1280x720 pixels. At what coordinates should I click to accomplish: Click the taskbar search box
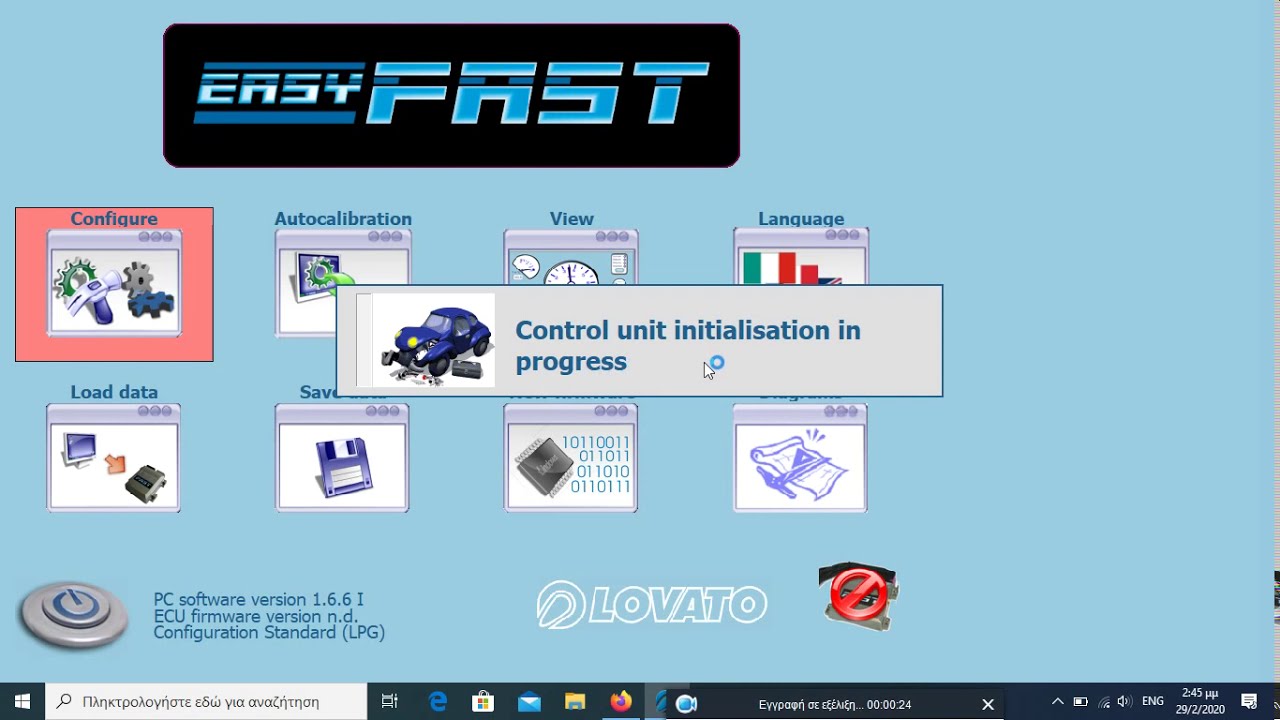[207, 702]
